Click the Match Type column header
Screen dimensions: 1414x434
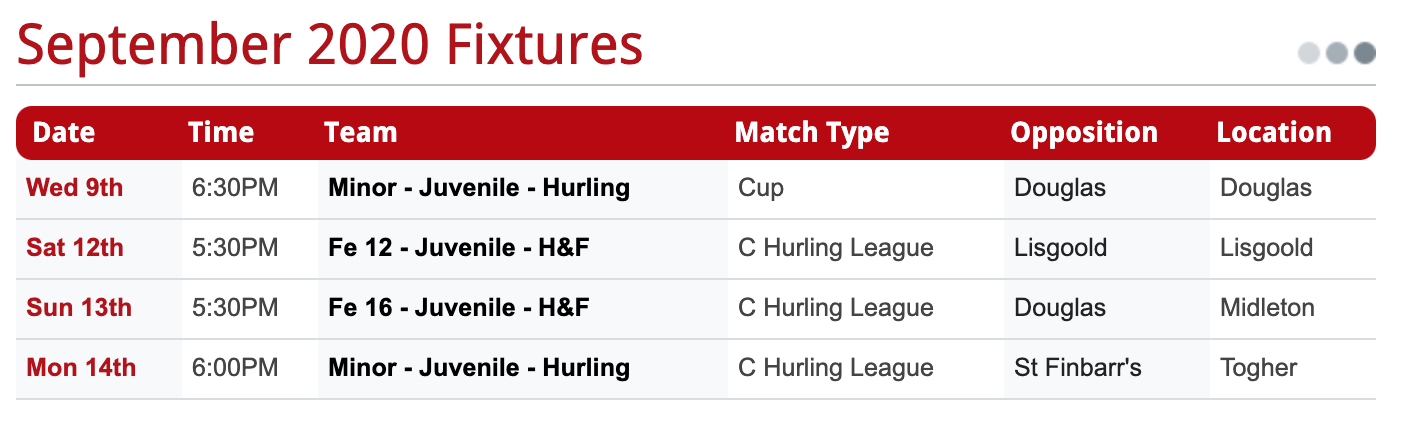tap(812, 133)
